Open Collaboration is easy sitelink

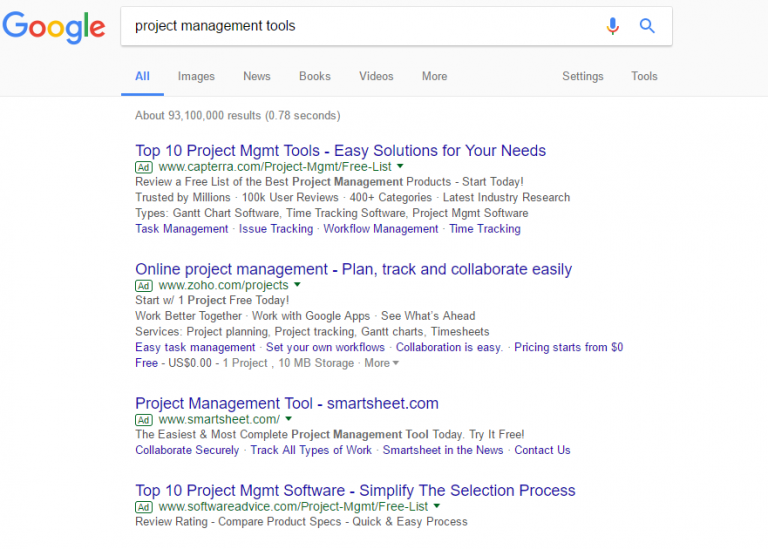[449, 347]
